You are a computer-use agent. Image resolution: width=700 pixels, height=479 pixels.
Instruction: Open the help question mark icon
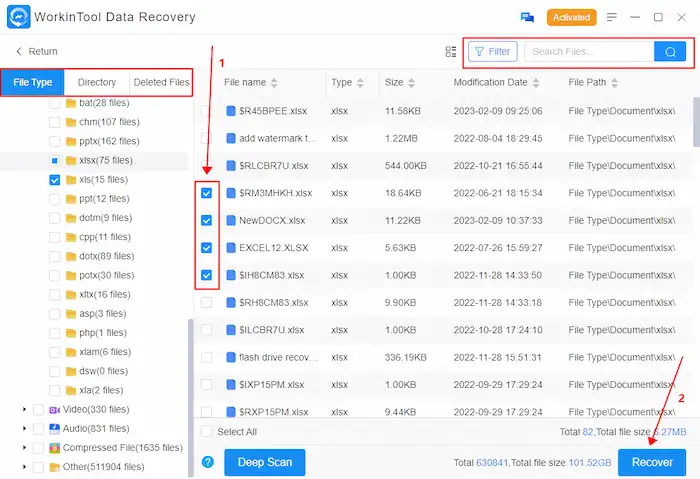[x=208, y=462]
